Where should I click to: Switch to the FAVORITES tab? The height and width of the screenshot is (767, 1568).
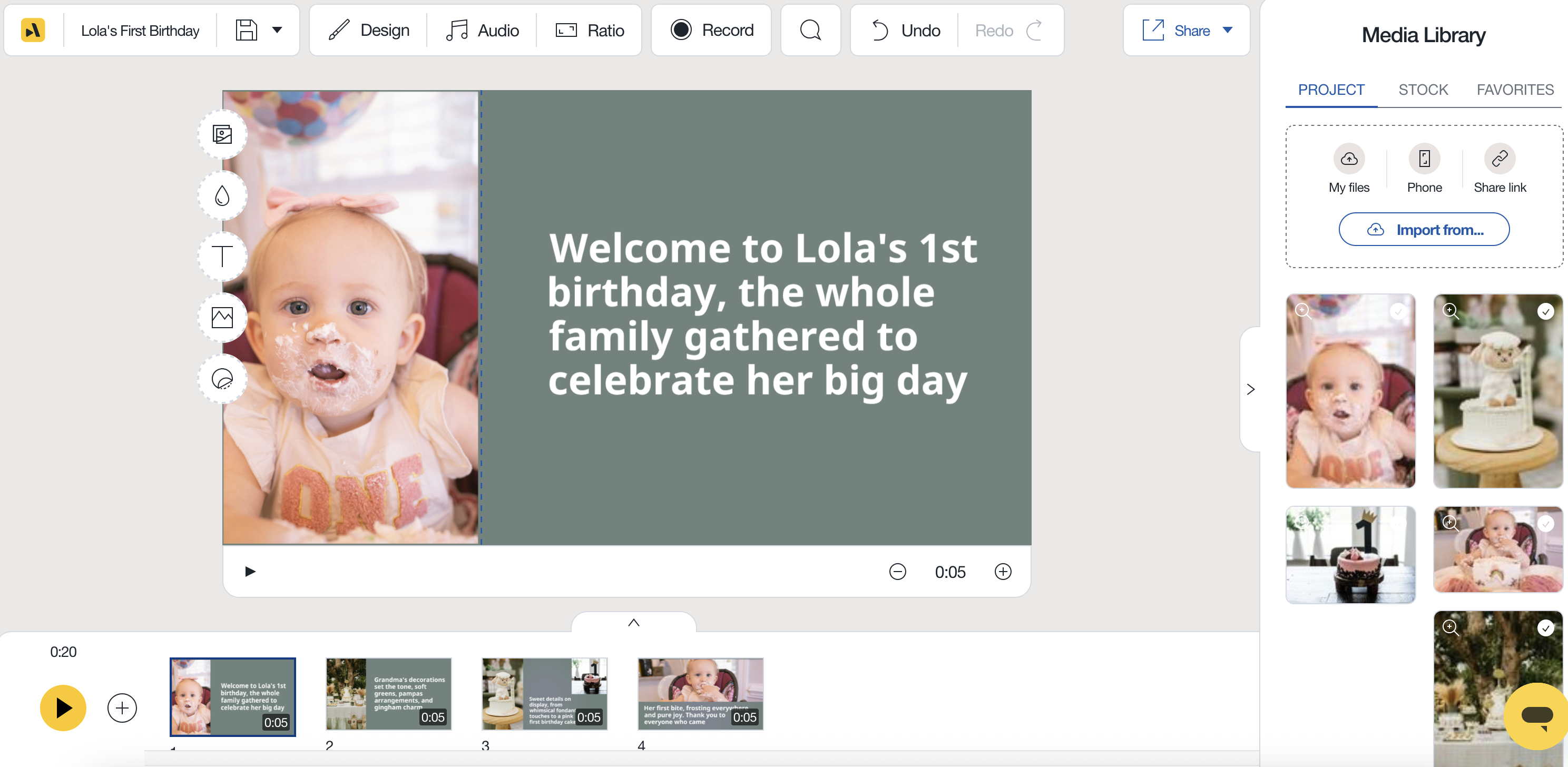[x=1514, y=90]
